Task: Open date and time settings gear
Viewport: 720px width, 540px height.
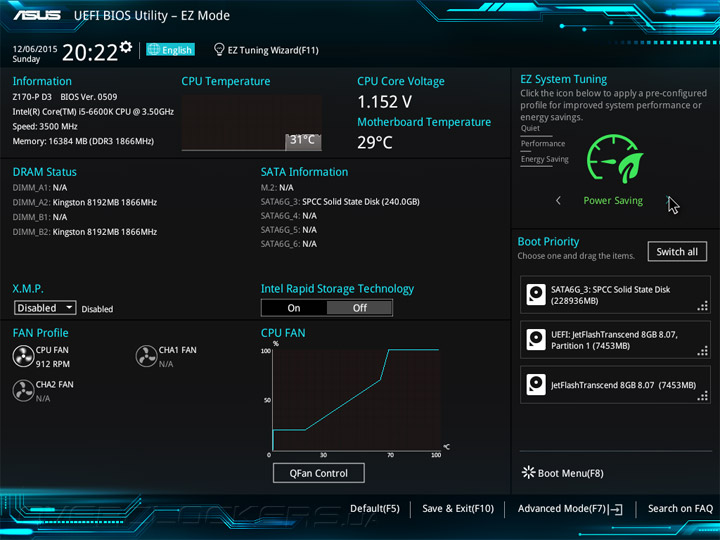Action: pos(125,47)
